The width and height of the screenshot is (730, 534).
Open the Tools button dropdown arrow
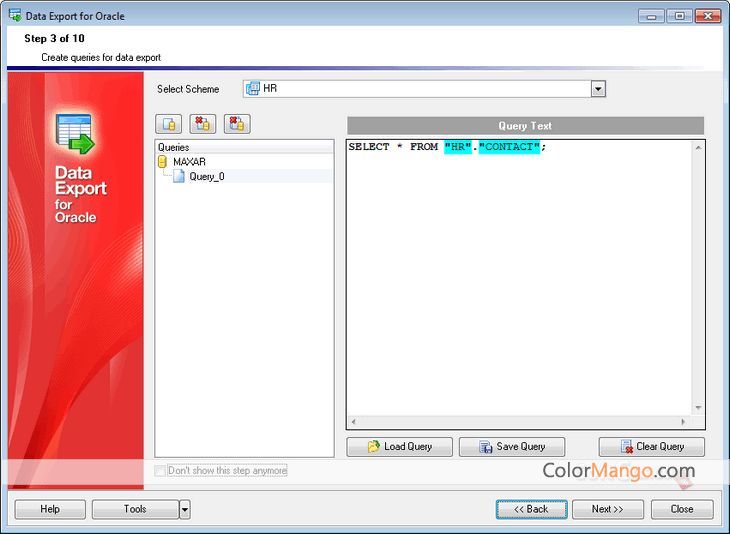point(185,509)
